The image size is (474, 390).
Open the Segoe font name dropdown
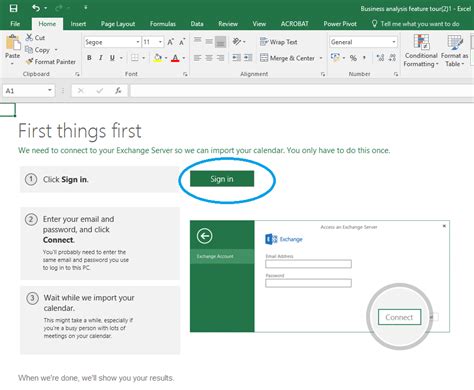click(x=138, y=42)
